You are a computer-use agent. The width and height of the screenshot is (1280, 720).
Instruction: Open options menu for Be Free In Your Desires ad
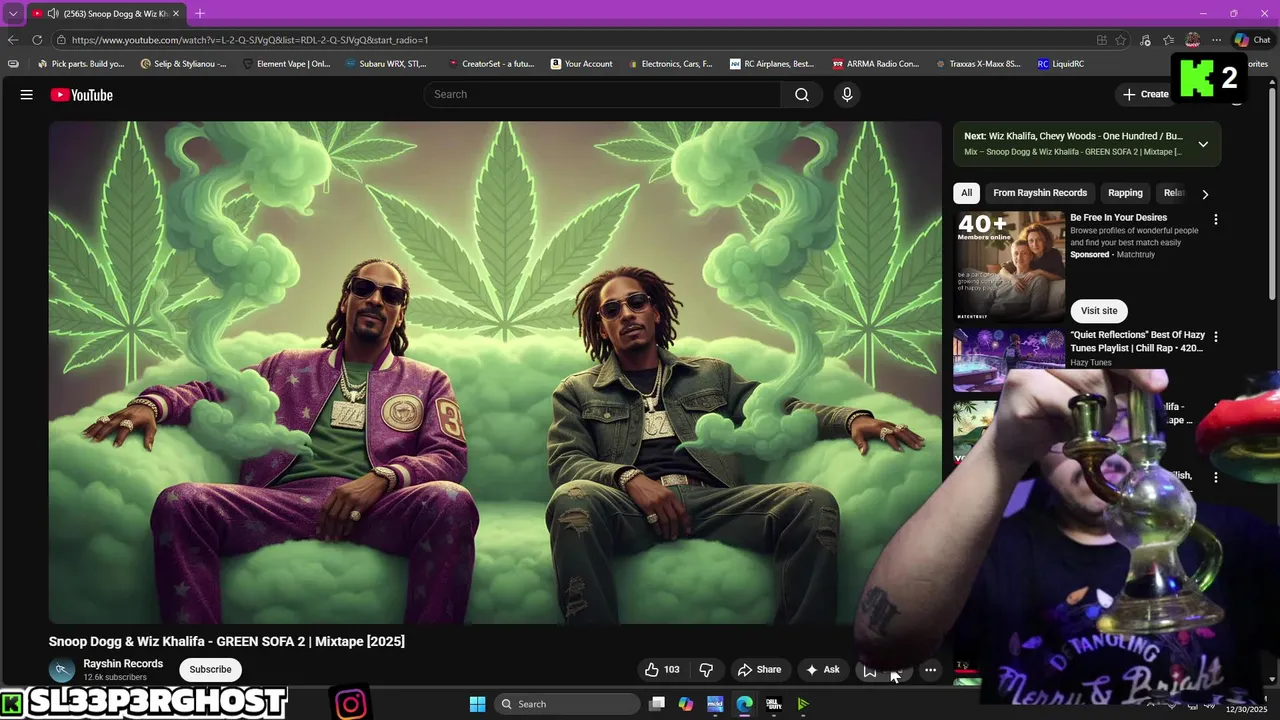point(1216,219)
